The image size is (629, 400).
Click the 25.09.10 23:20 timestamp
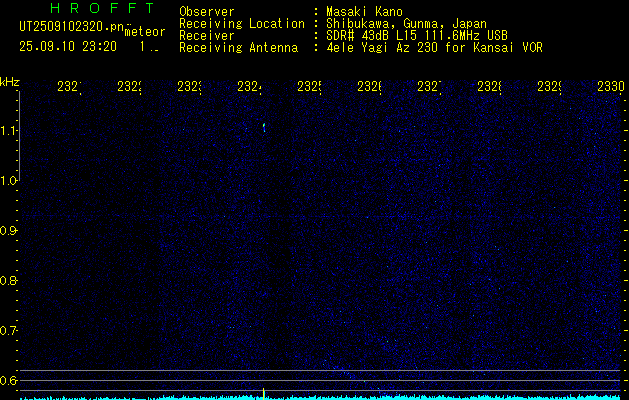pyautogui.click(x=68, y=47)
